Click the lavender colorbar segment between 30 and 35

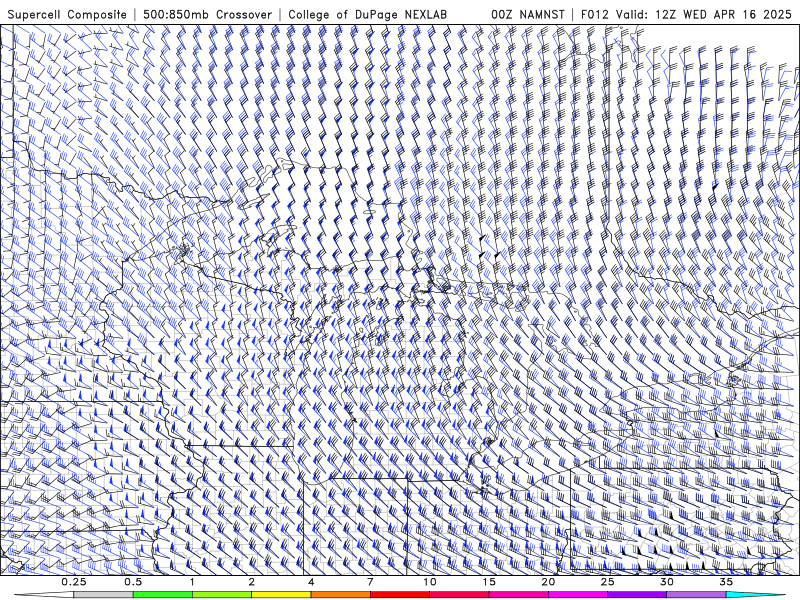pos(696,595)
